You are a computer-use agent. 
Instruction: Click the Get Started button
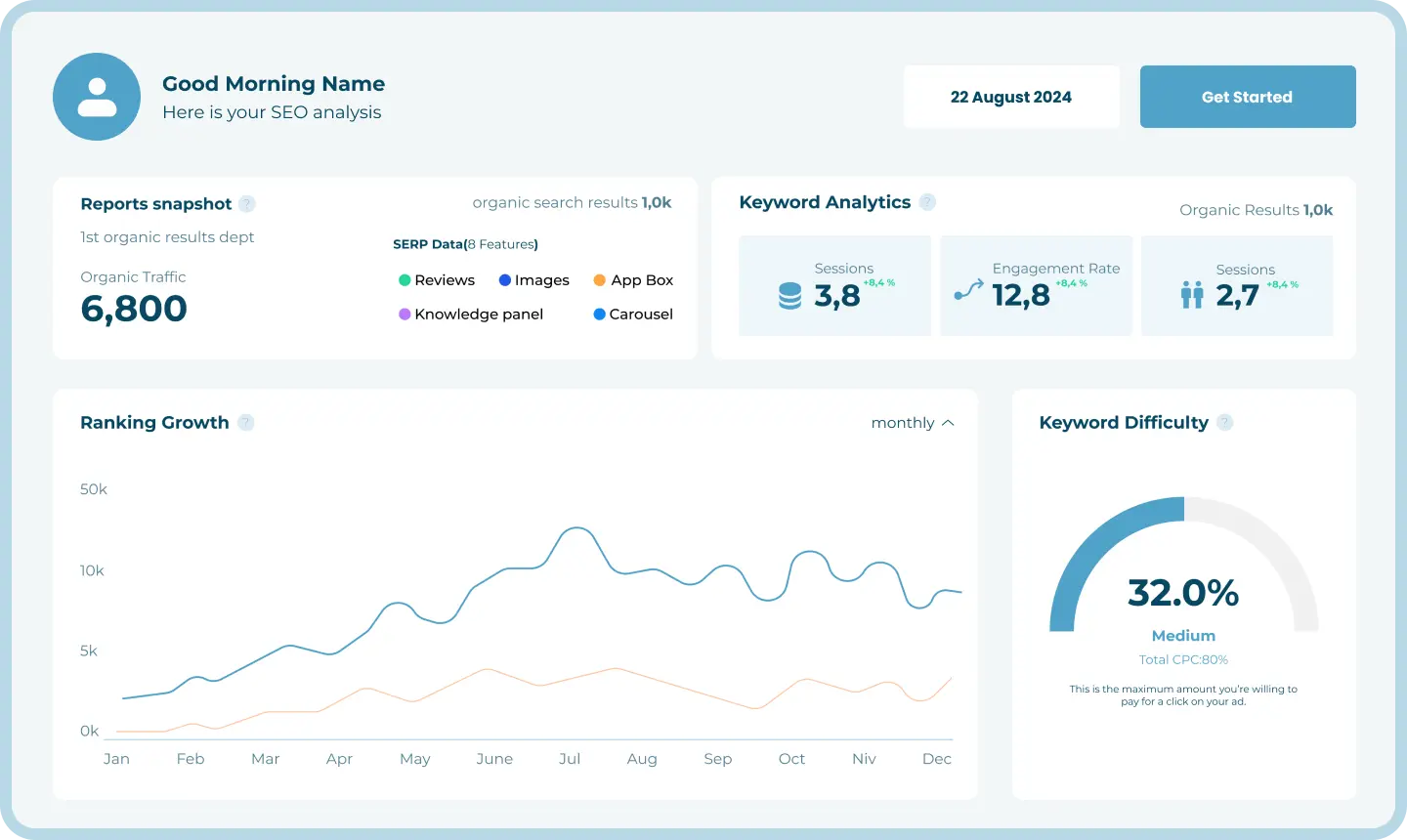1248,97
